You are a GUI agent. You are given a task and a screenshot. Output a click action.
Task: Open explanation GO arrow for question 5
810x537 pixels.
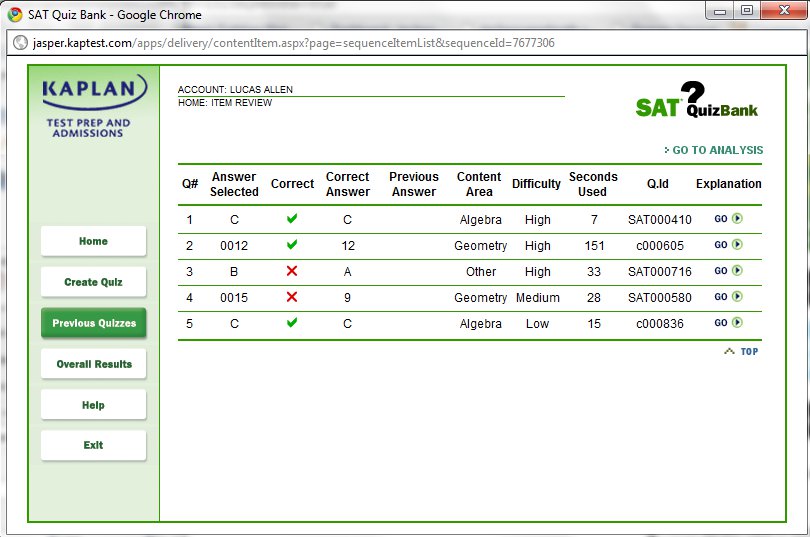coord(737,322)
